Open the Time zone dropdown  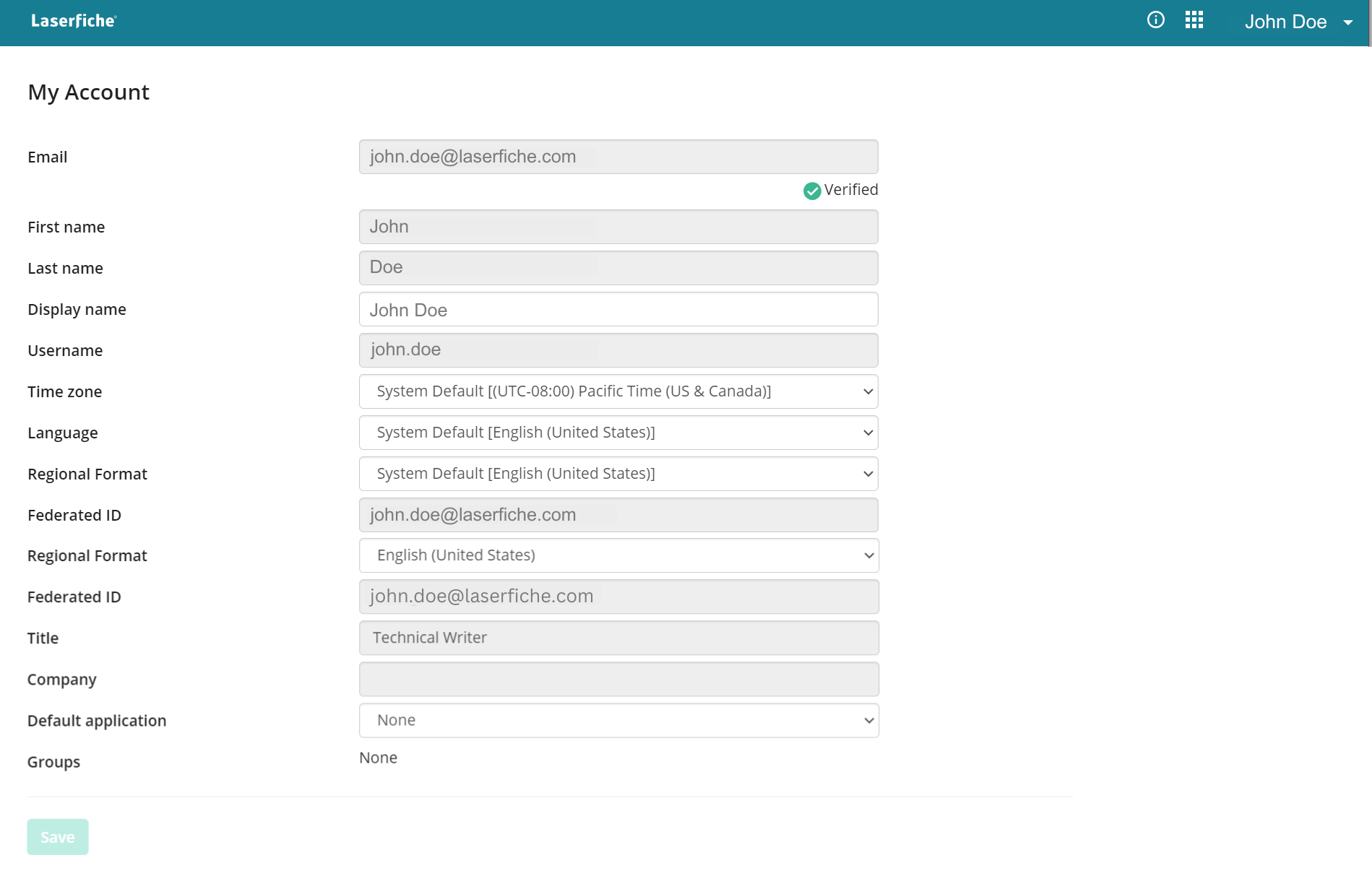click(x=618, y=391)
